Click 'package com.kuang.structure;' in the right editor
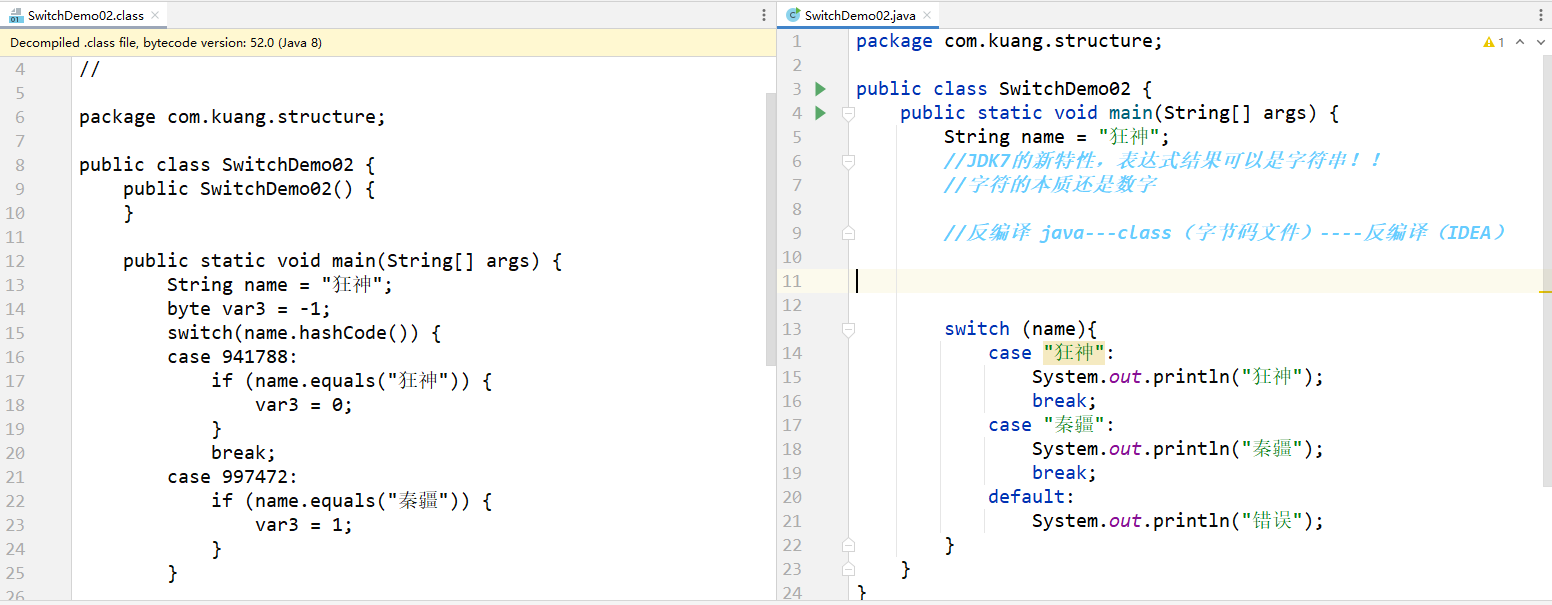The height and width of the screenshot is (605, 1552). [1009, 41]
